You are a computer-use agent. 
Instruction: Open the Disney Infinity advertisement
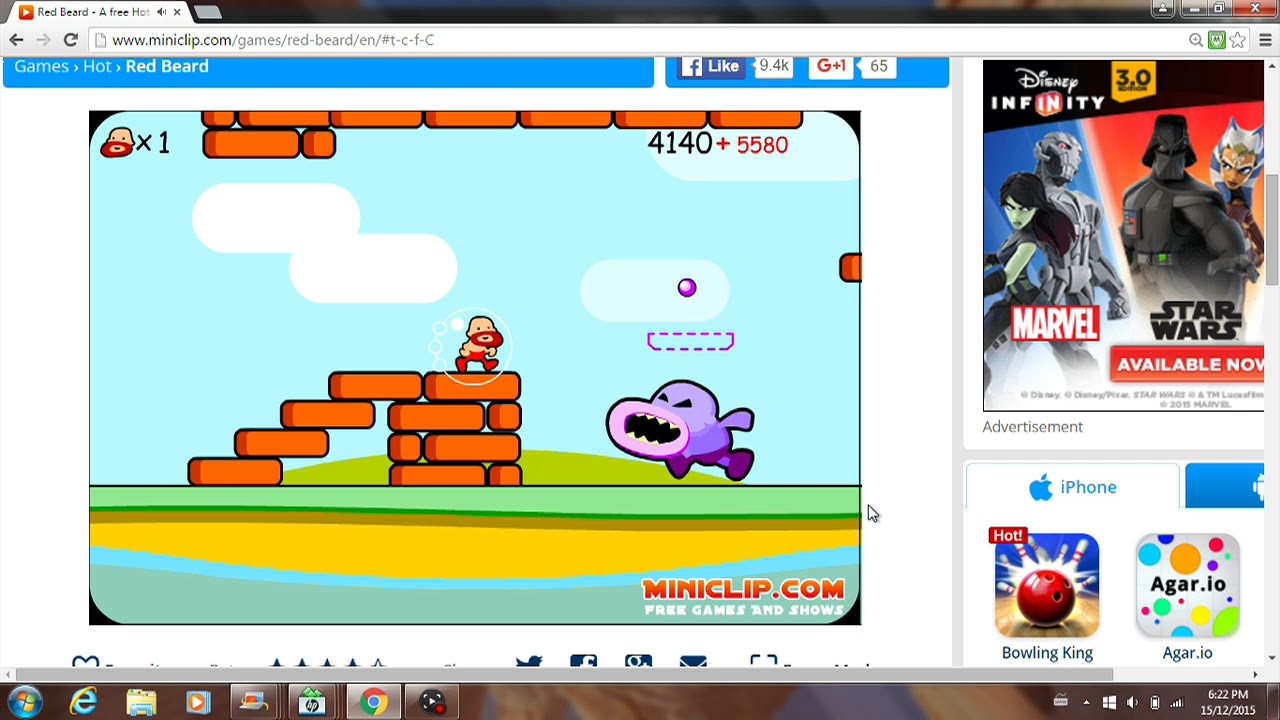[1123, 235]
